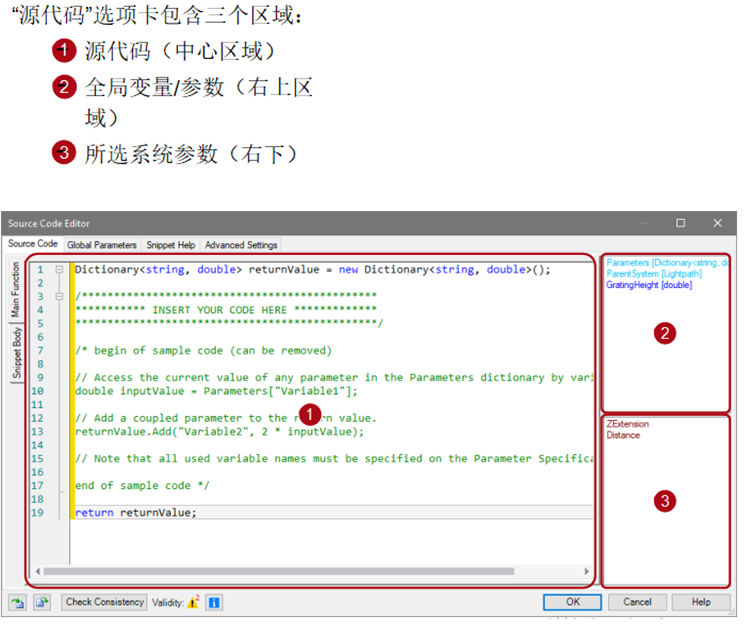Collapse the comment fold at line 3
Viewport: 747px width, 628px height.
click(x=60, y=297)
